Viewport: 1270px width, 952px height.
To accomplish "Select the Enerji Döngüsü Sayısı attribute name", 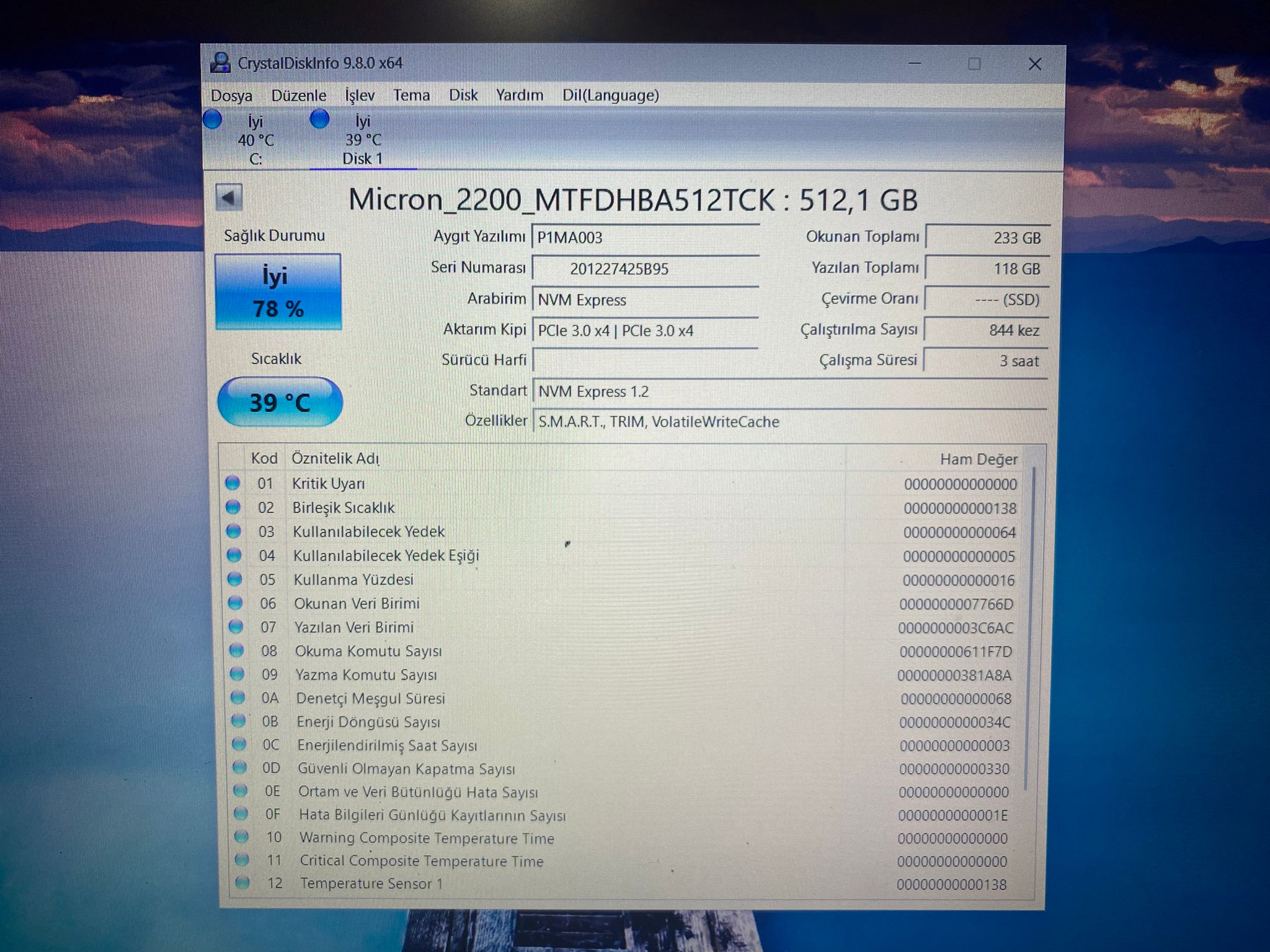I will click(368, 722).
